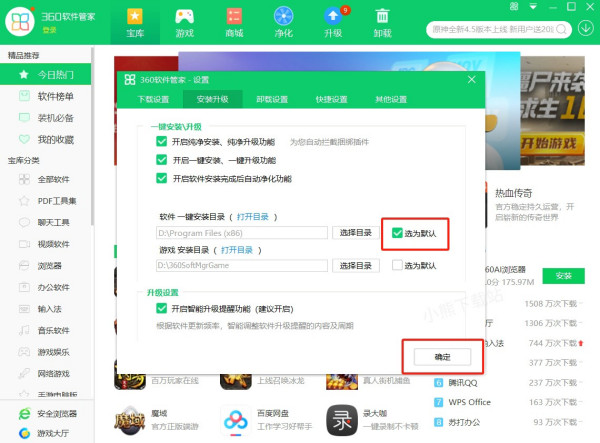This screenshot has height=443, width=600.
Task: Open the 百度网盘 app icon
Action: tap(236, 421)
